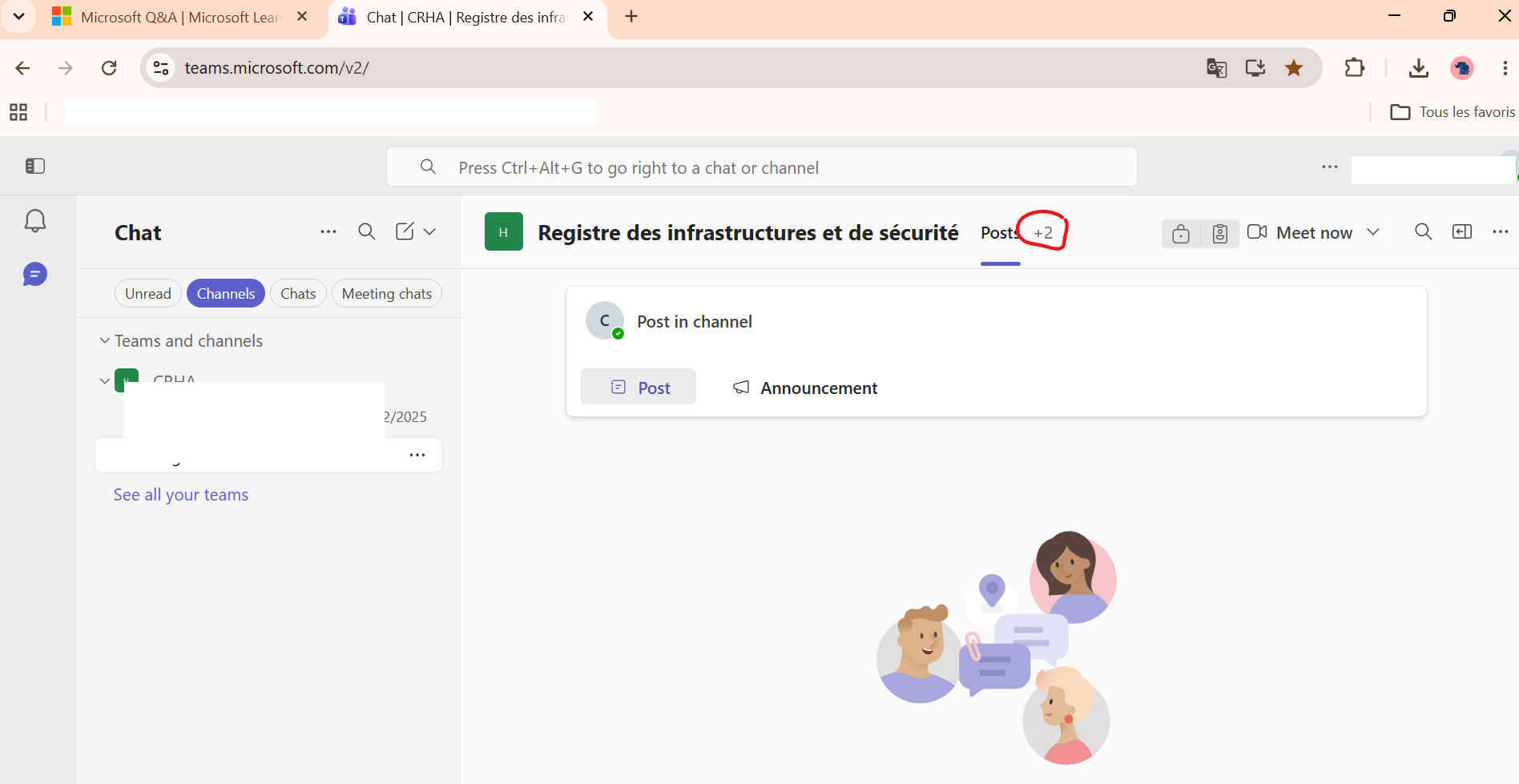
Task: Click the green H channel avatar
Action: coord(504,232)
